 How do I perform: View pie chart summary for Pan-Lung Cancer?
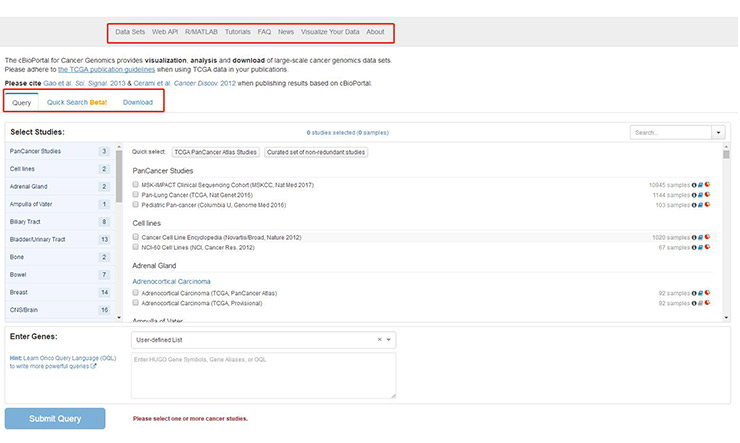pos(707,194)
